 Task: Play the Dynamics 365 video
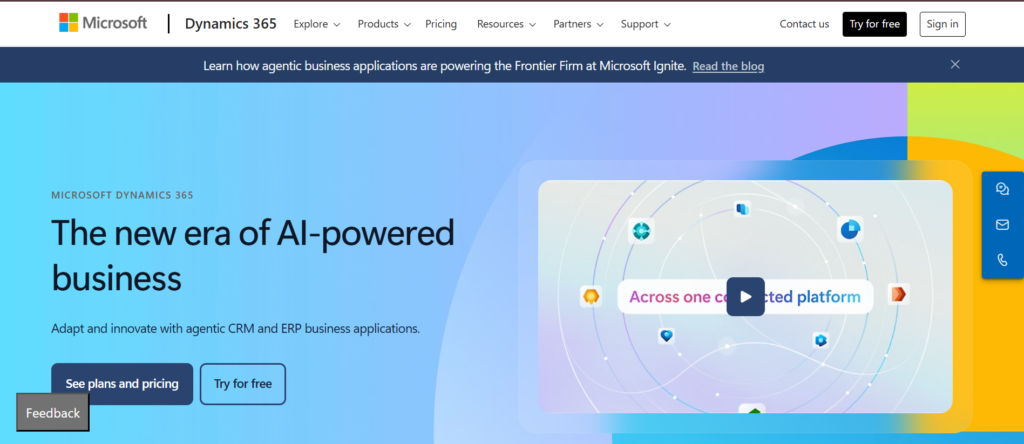[x=745, y=296]
